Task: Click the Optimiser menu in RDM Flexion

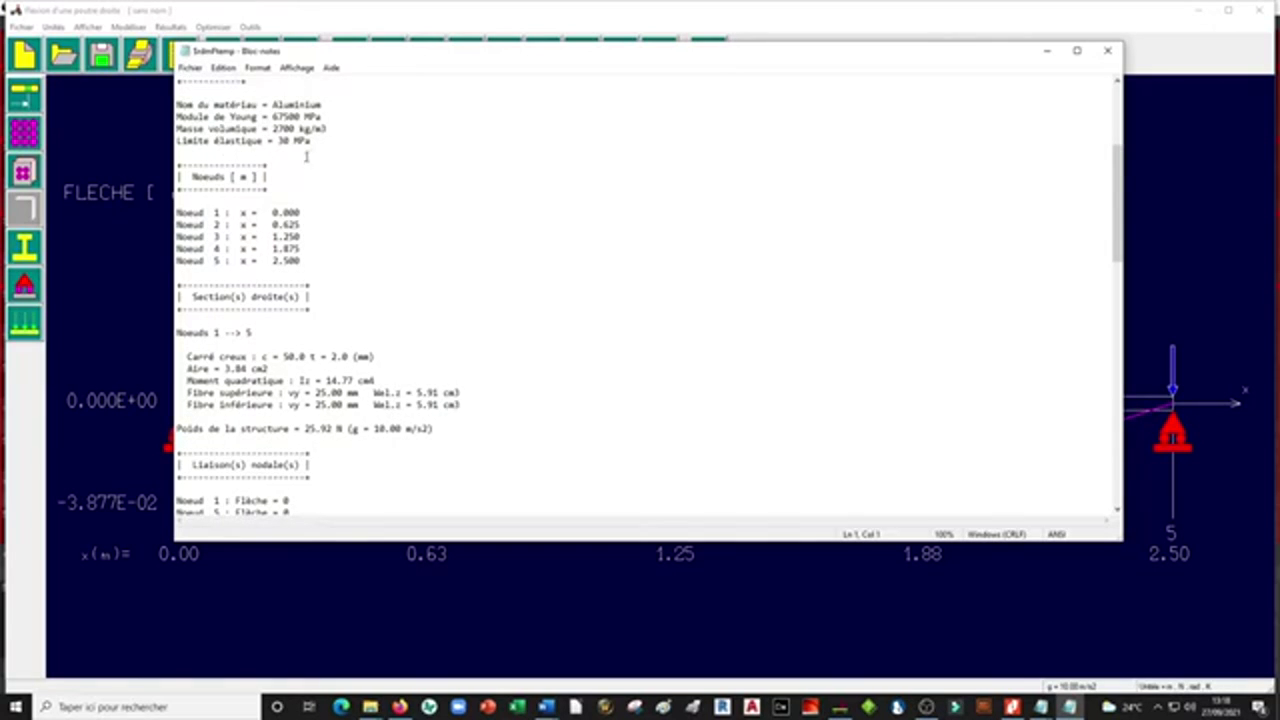Action: pos(213,27)
